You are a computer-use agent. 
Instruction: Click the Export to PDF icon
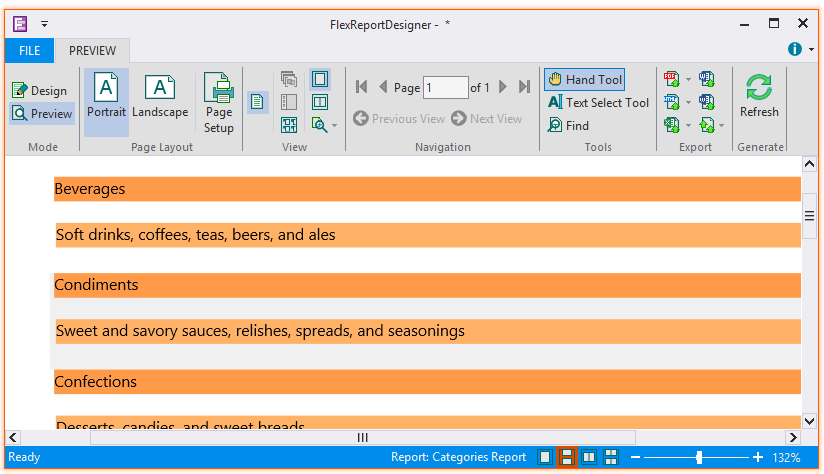(671, 79)
